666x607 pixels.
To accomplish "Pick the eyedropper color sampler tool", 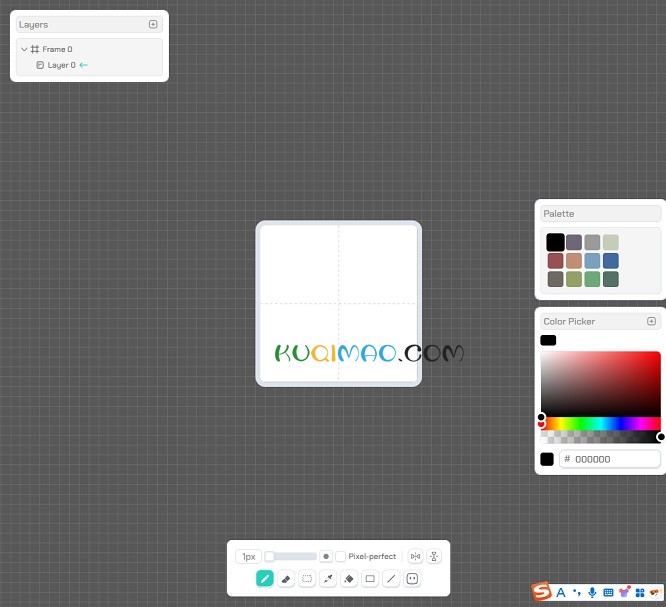I will (328, 578).
